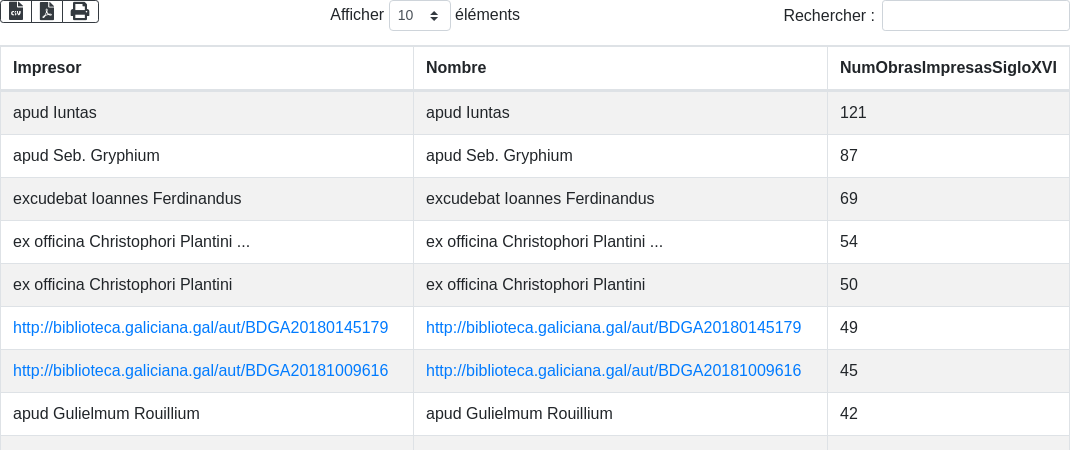The height and width of the screenshot is (450, 1070).
Task: Select apud Gulielmum Rouillium in Impresor column
Action: pyautogui.click(x=106, y=413)
